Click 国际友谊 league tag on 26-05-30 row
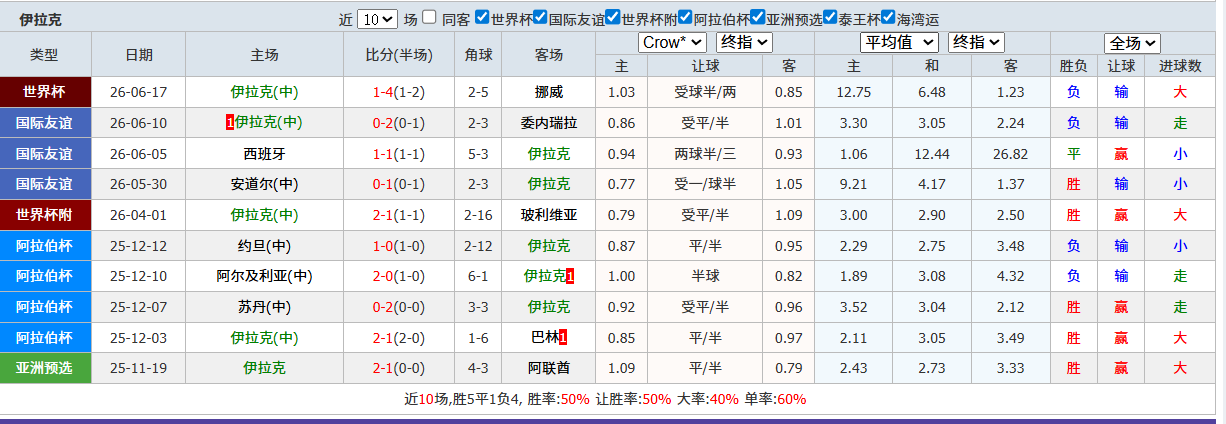This screenshot has height=424, width=1226. pos(45,184)
